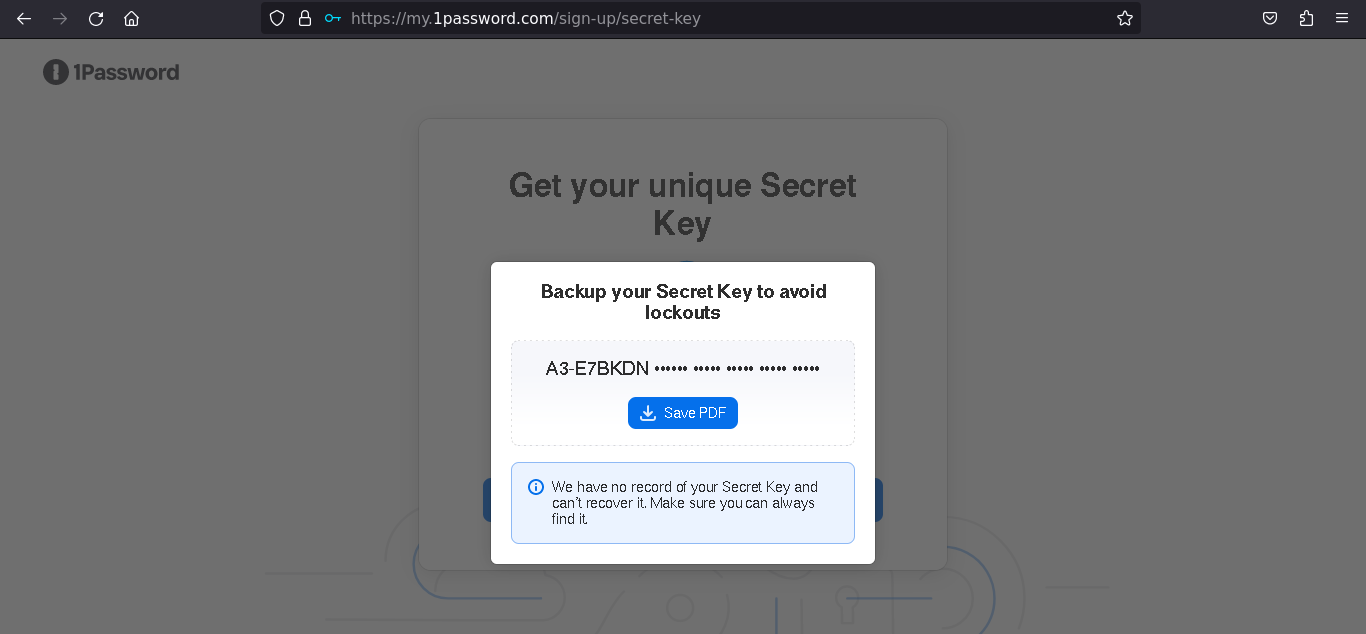Click the 1Password logo
This screenshot has height=634, width=1366.
point(110,71)
